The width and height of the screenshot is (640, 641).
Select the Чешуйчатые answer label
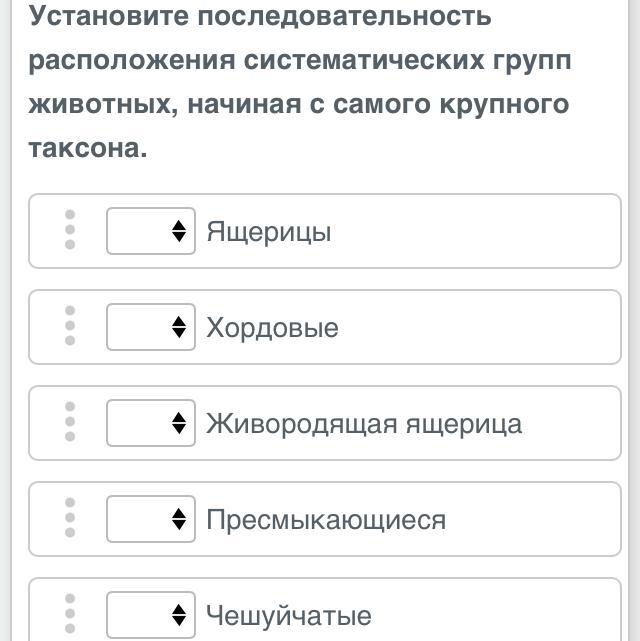(289, 616)
